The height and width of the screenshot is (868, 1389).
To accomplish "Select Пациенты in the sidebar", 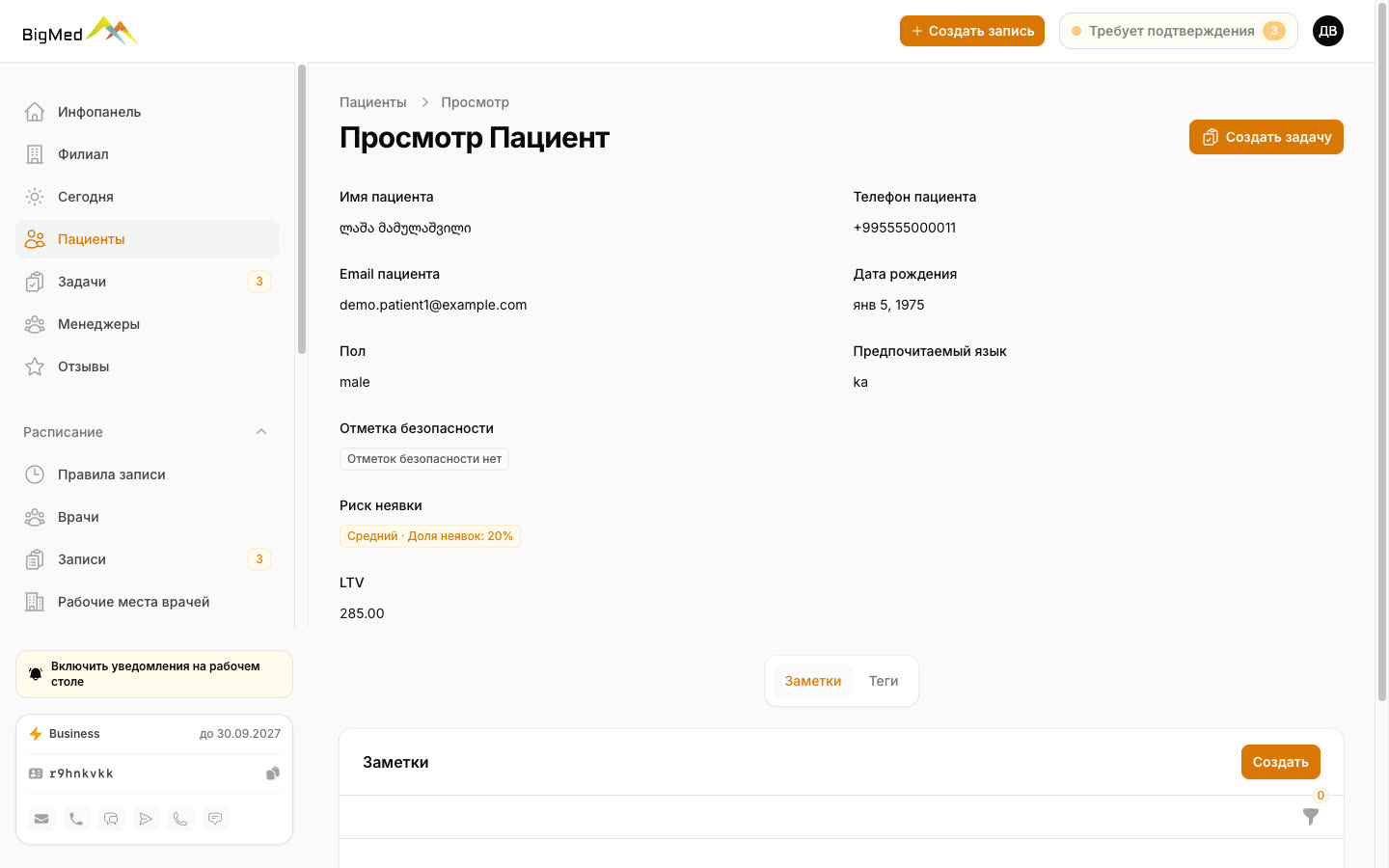I will (147, 239).
